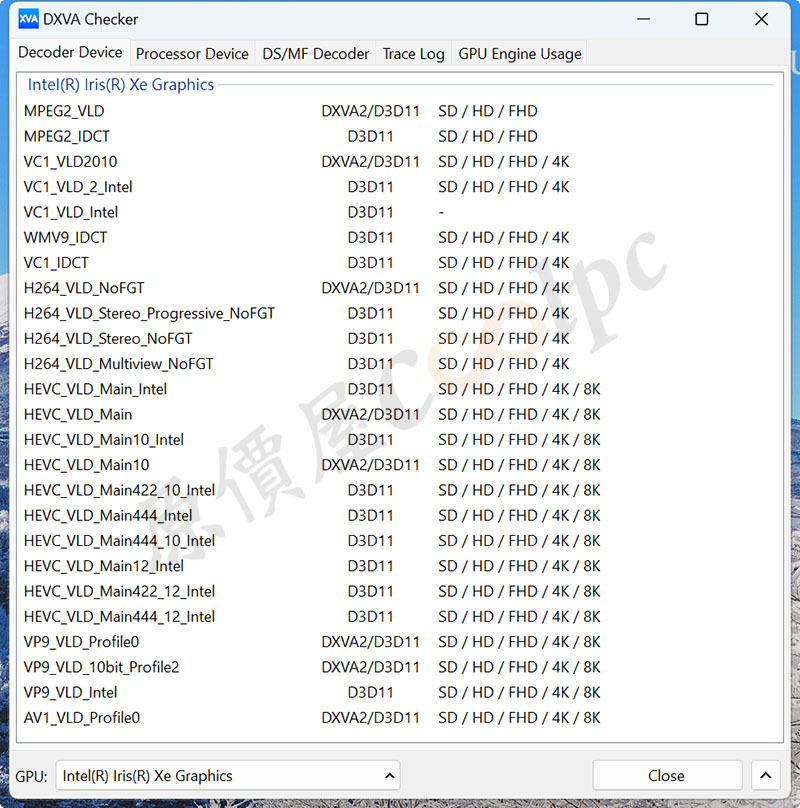Click the Intel(R) Iris(R) Xe Graphics group heading
The width and height of the screenshot is (800, 808).
121,85
